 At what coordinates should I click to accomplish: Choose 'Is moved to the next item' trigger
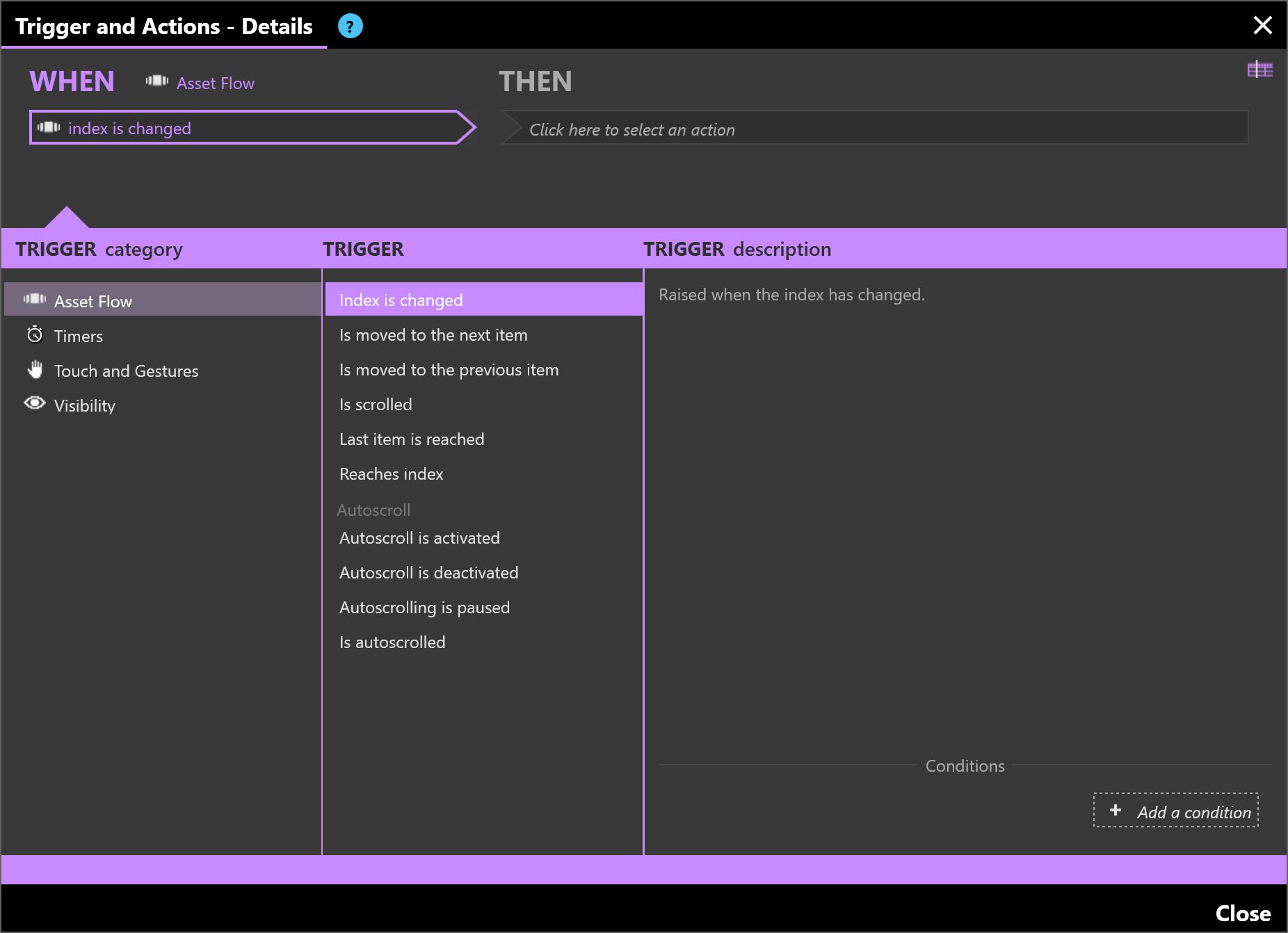[433, 335]
